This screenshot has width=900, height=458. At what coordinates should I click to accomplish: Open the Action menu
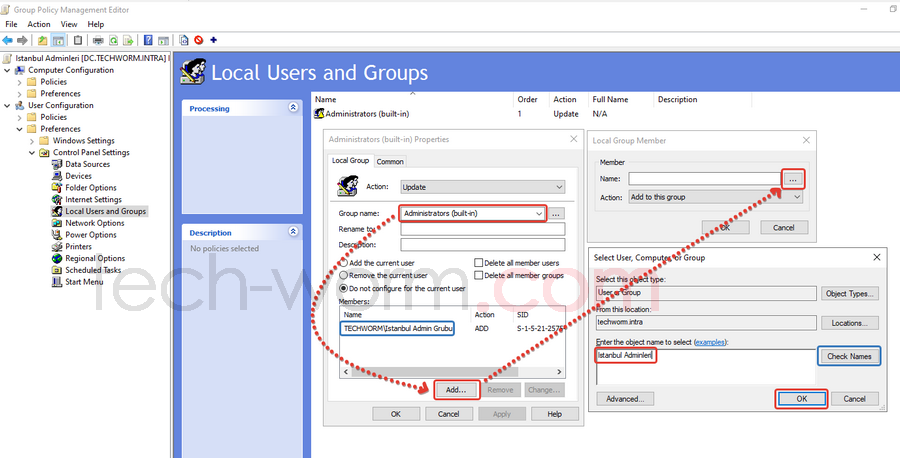point(39,24)
